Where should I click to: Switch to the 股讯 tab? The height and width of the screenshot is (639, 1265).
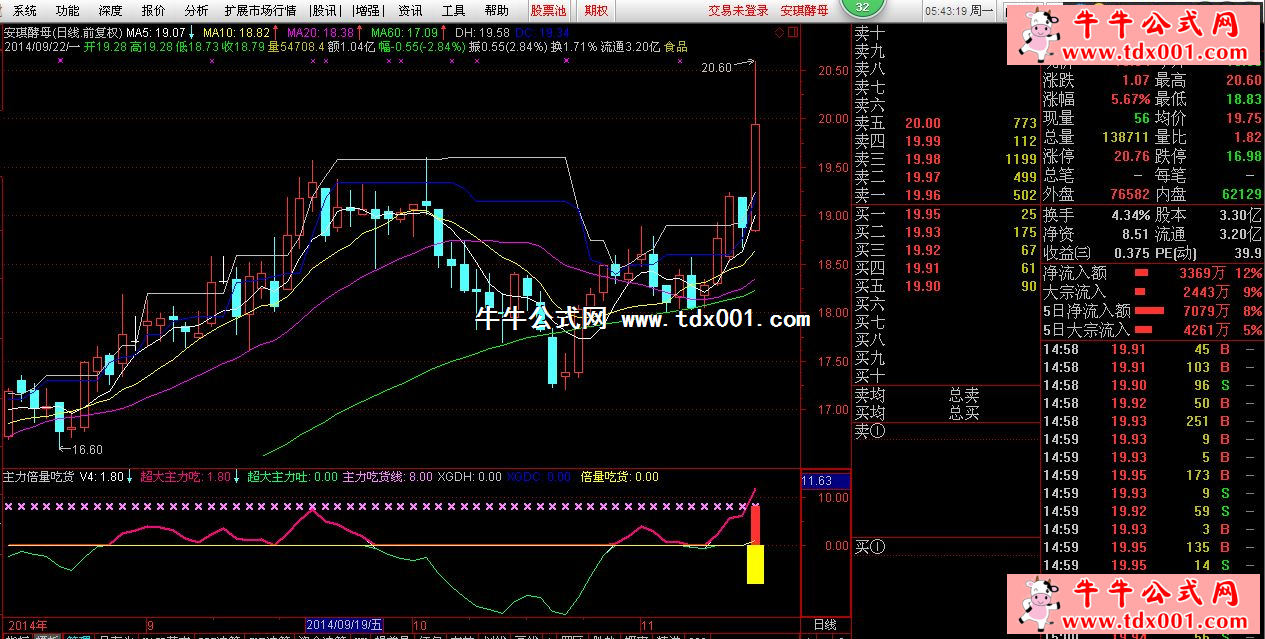coord(324,10)
